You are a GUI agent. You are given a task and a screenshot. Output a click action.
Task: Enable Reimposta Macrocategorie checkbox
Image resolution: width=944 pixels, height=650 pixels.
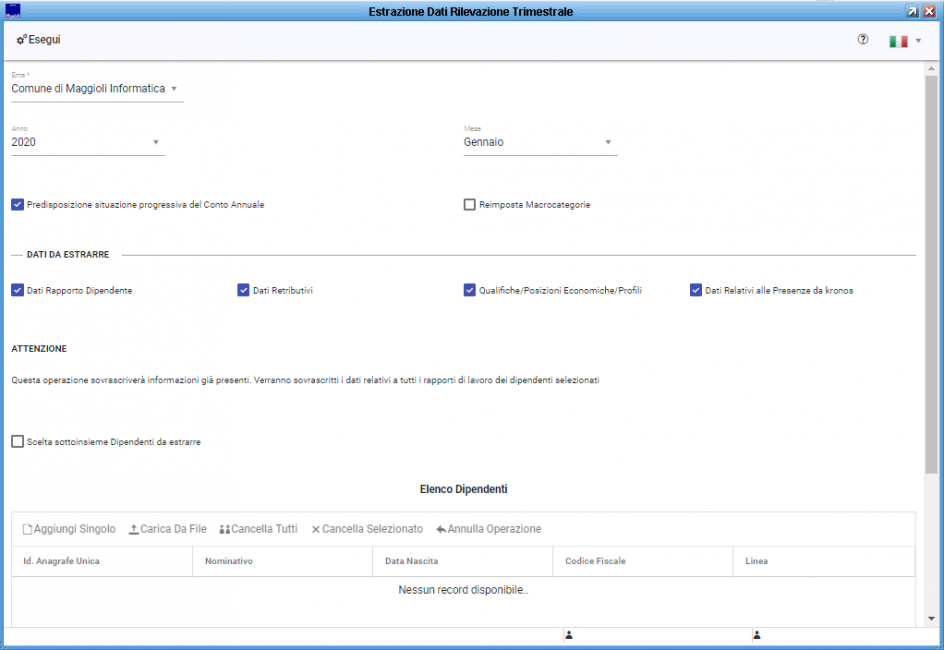click(470, 205)
